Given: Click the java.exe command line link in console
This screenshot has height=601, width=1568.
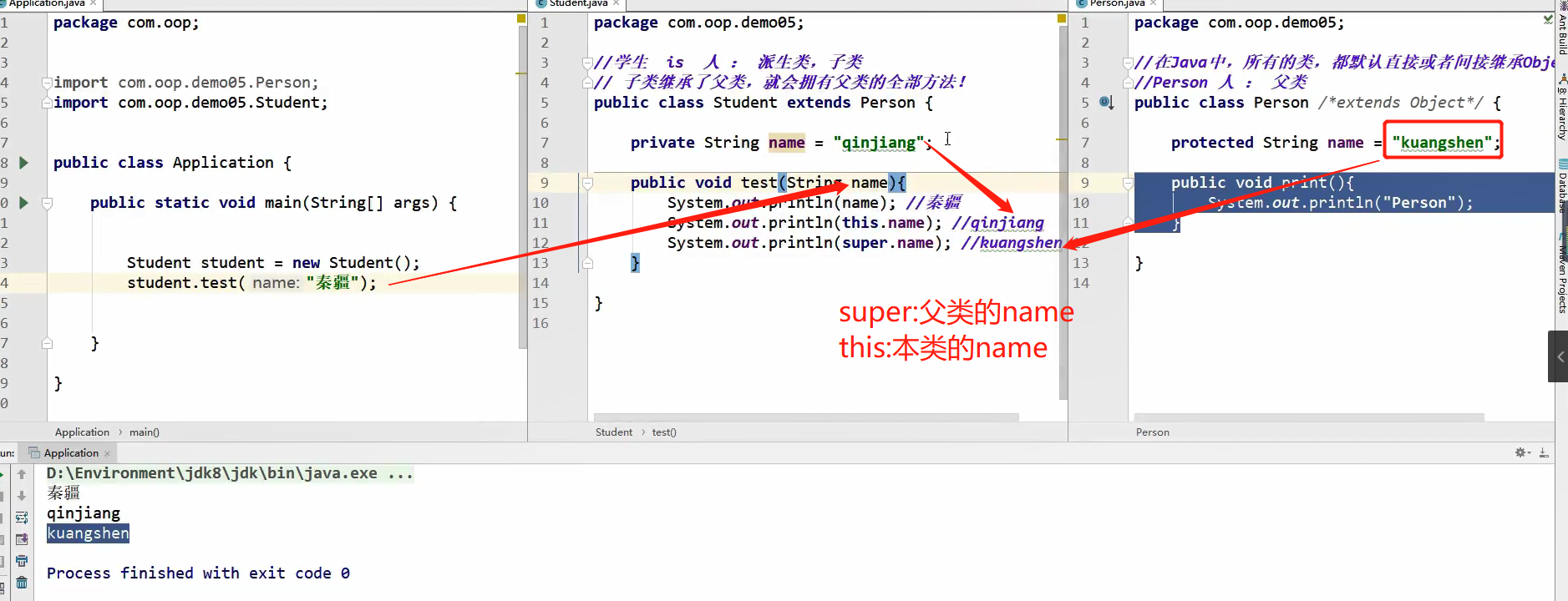Looking at the screenshot, I should point(230,473).
